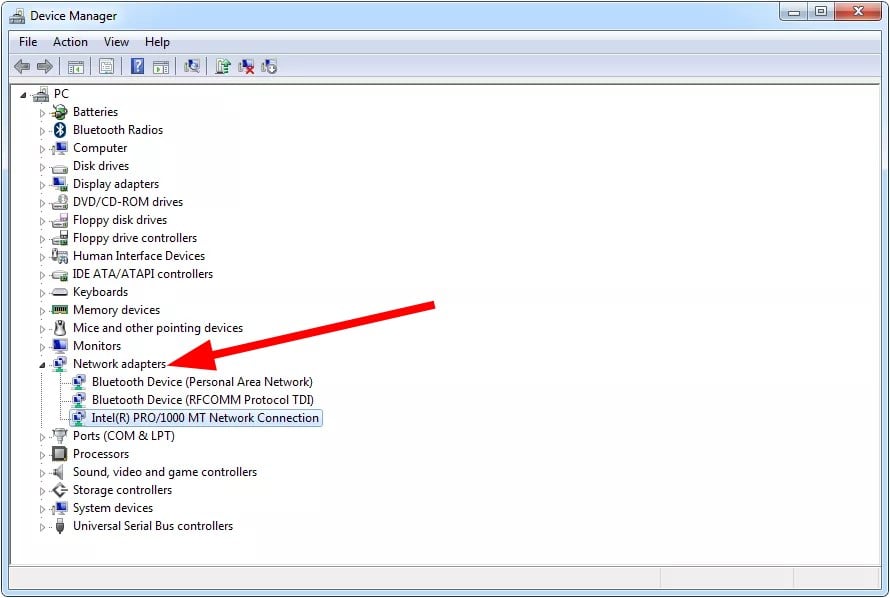Open the File menu

coord(28,42)
